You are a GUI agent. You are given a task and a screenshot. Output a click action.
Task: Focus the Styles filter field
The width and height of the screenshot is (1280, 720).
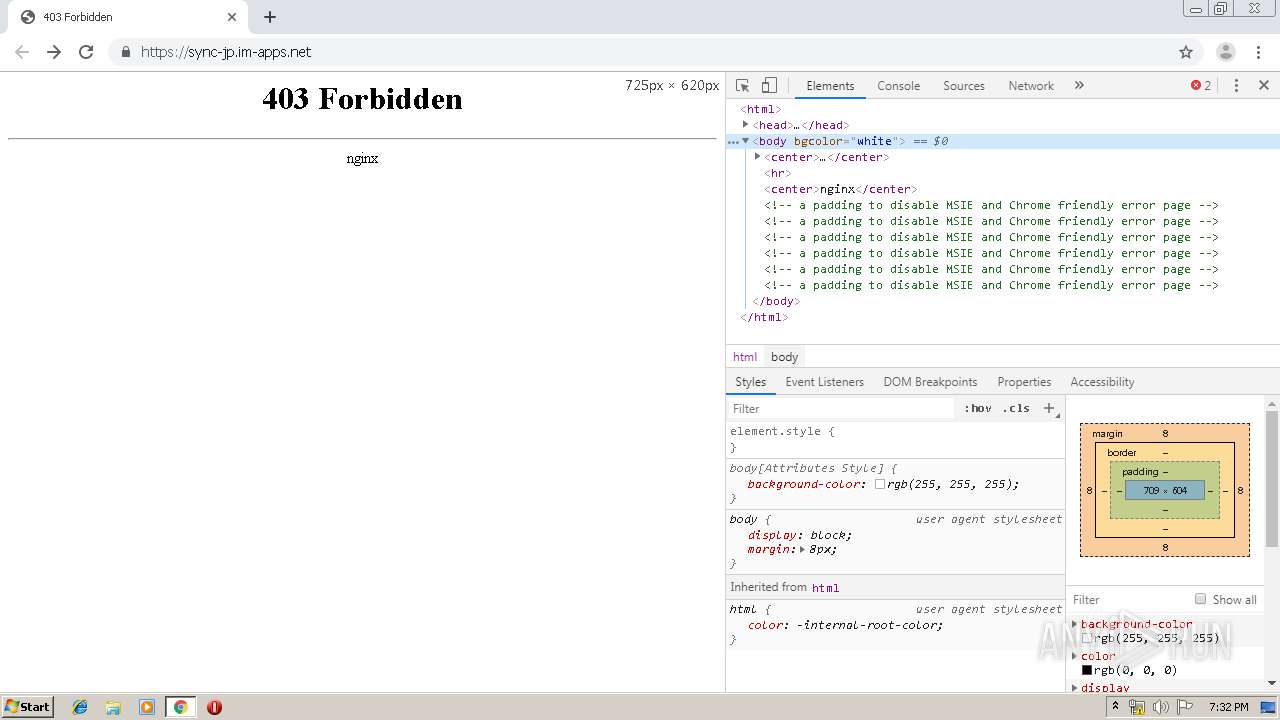842,408
